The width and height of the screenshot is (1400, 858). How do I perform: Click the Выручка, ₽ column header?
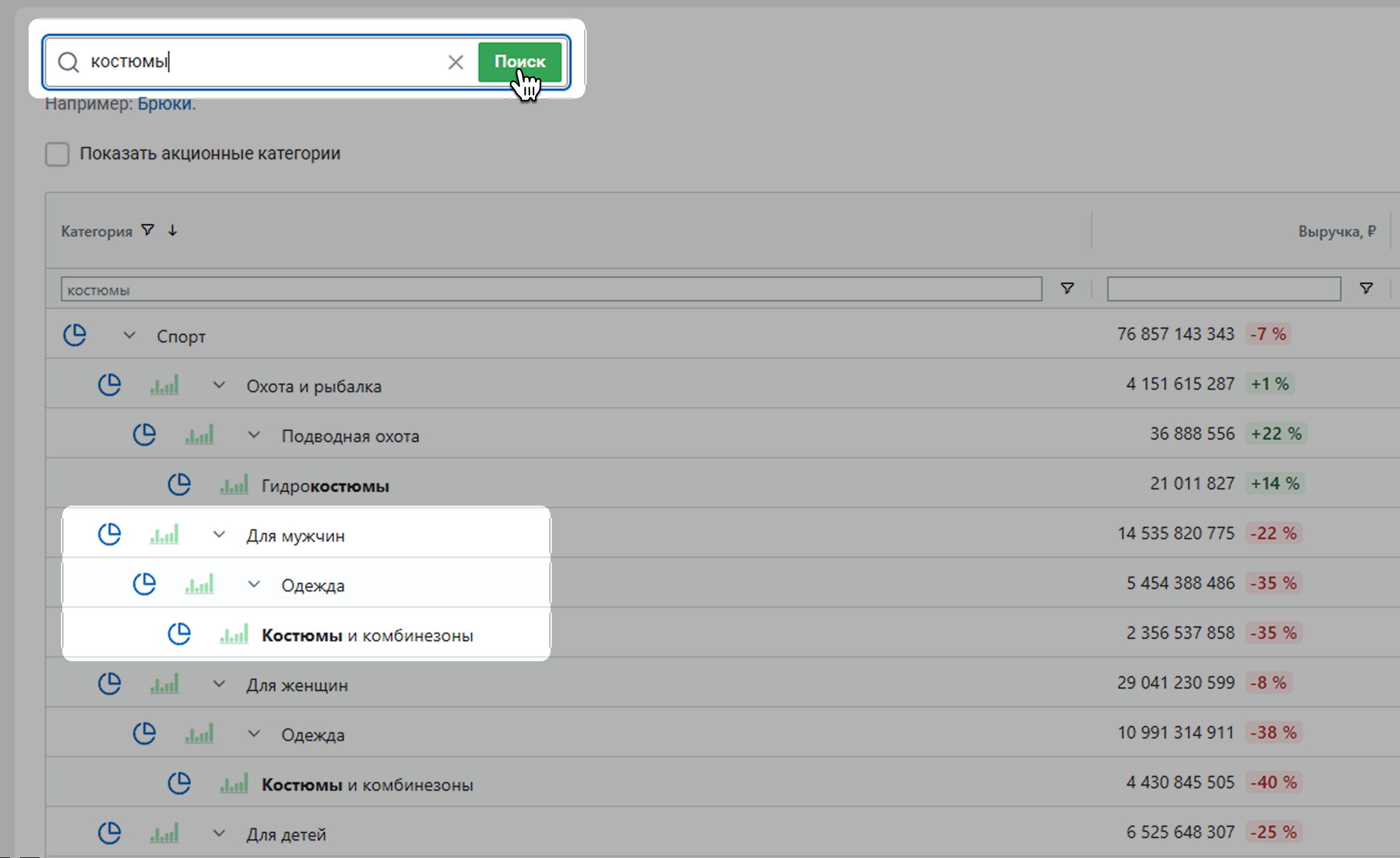point(1337,231)
